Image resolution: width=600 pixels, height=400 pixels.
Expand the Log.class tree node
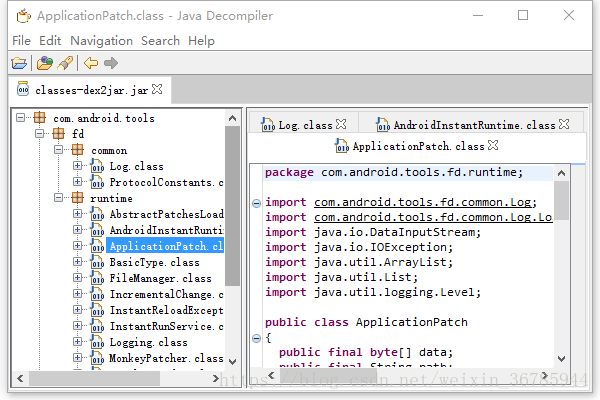click(x=78, y=166)
